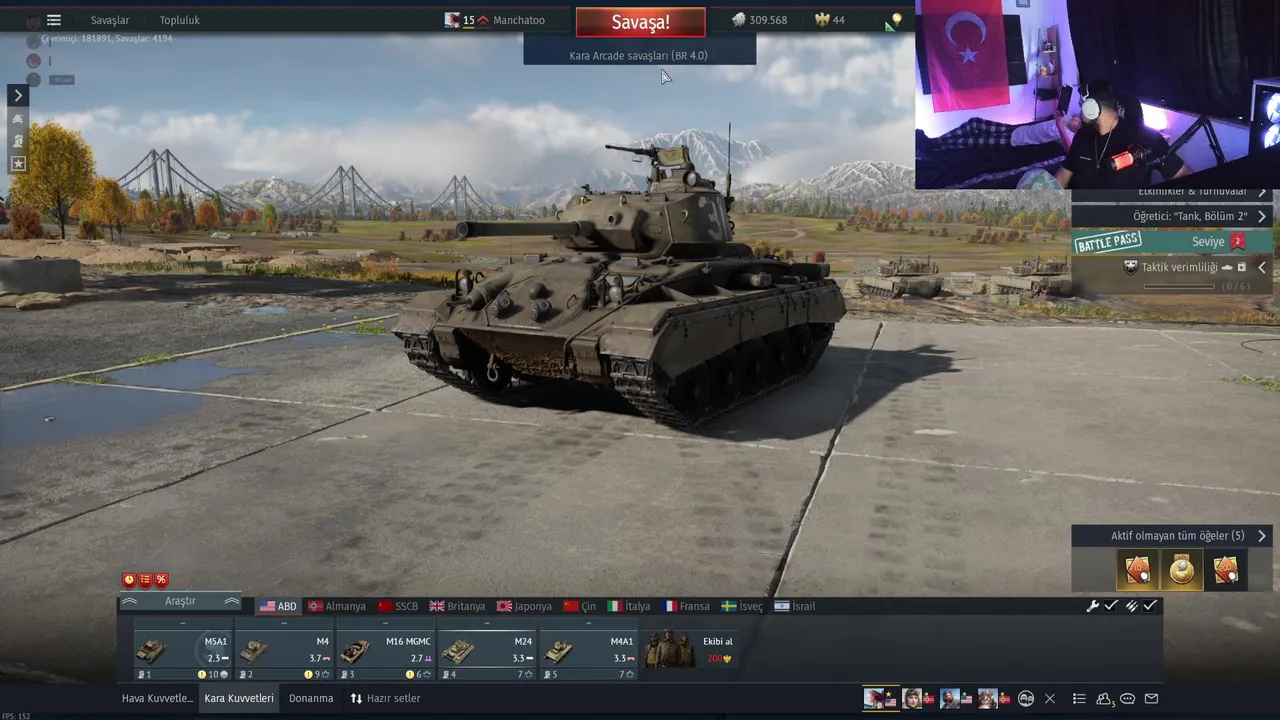Open the Savaşlar menu
Screen dimensions: 1280x720
point(110,20)
